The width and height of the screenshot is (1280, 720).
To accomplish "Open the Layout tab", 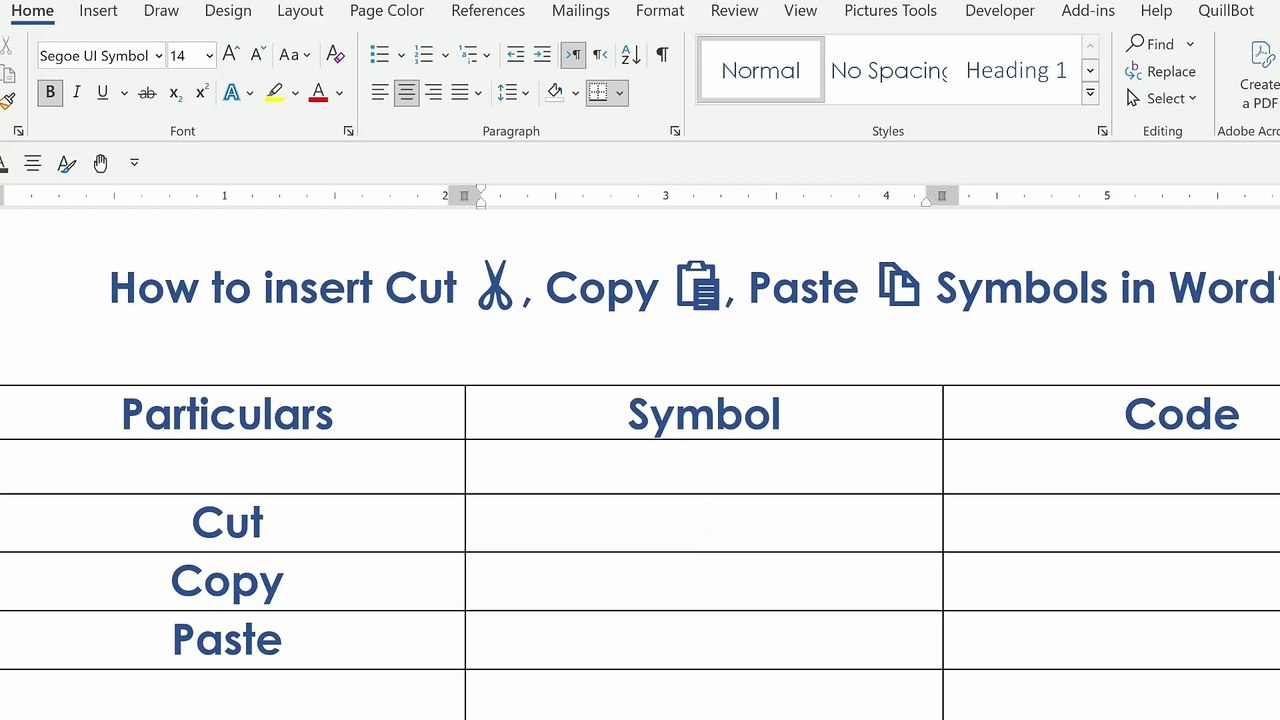I will pyautogui.click(x=300, y=11).
